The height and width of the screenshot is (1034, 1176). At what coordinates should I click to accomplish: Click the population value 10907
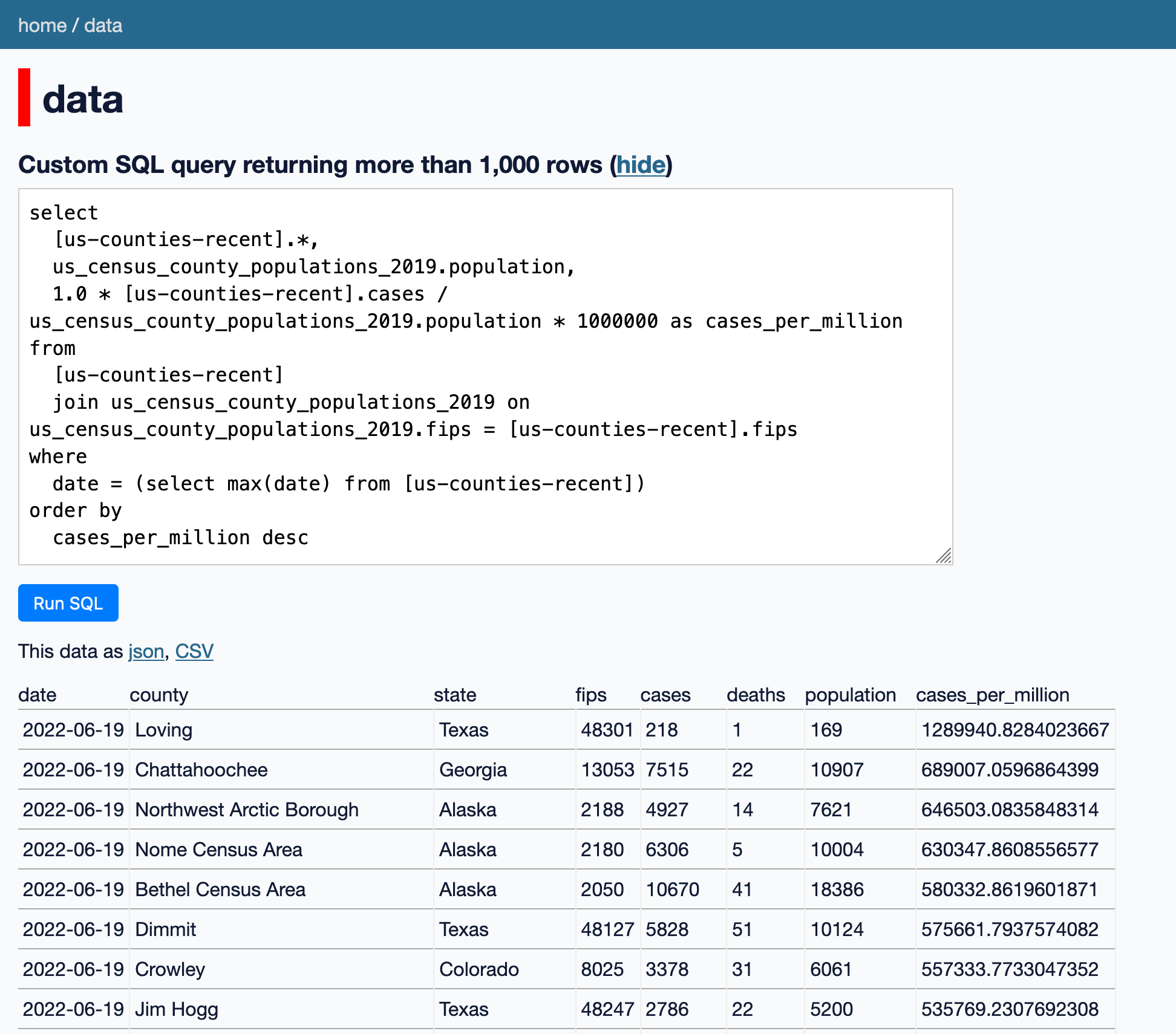[x=837, y=770]
